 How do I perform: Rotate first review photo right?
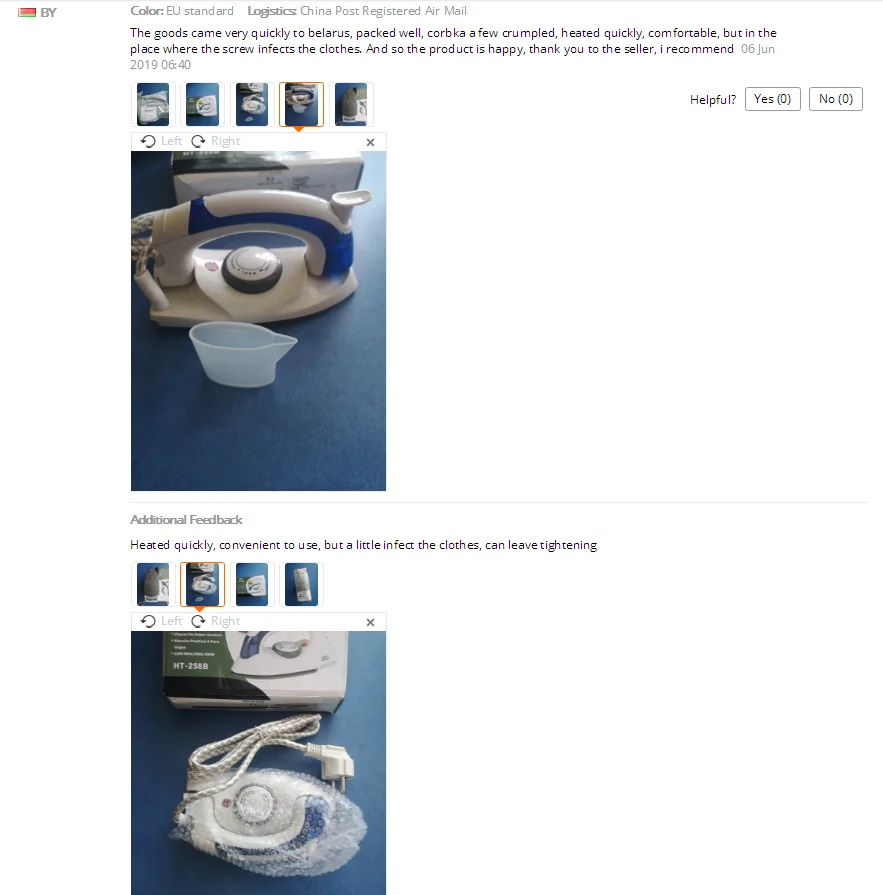pyautogui.click(x=216, y=141)
